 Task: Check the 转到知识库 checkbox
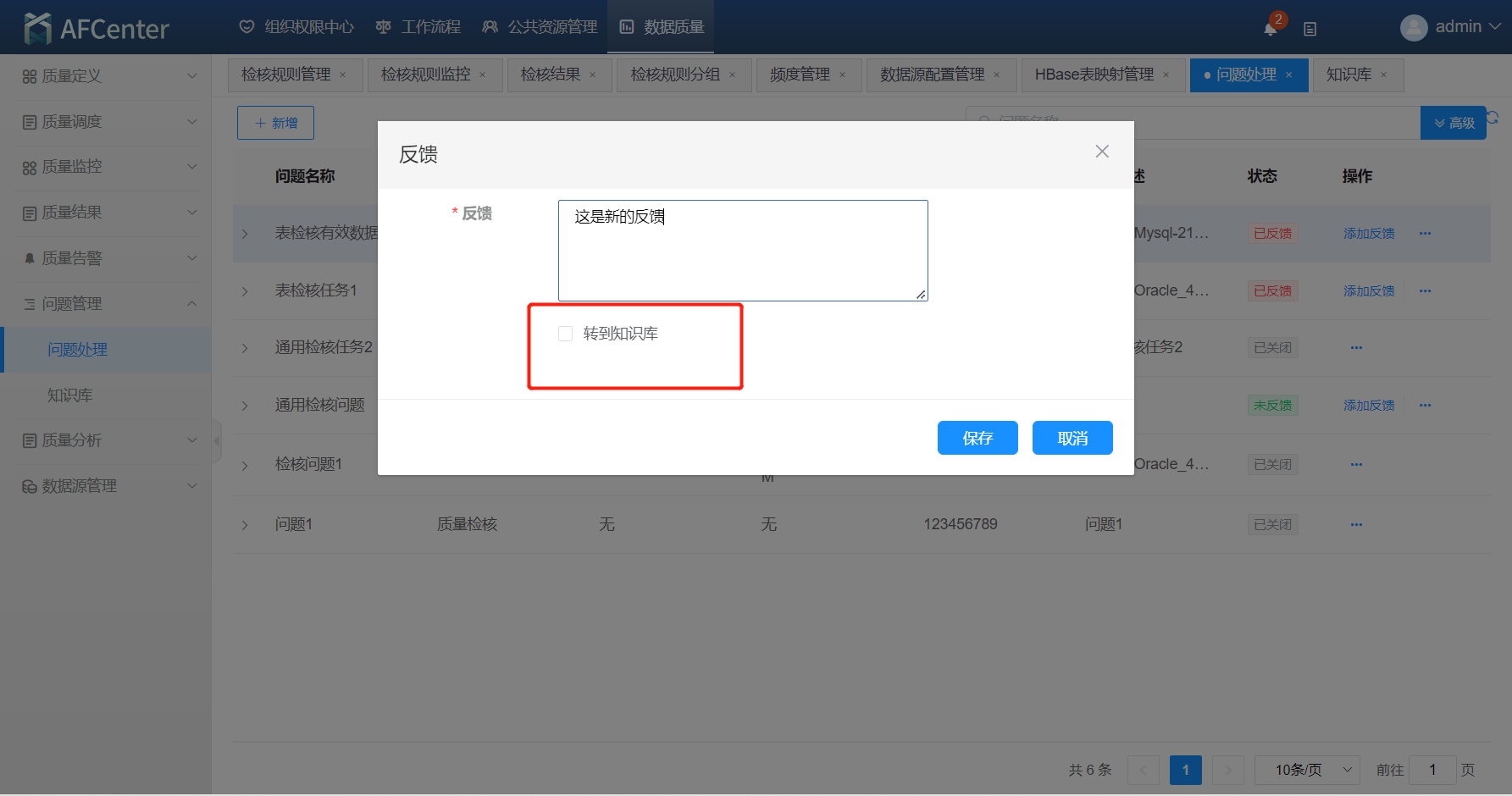(x=566, y=334)
